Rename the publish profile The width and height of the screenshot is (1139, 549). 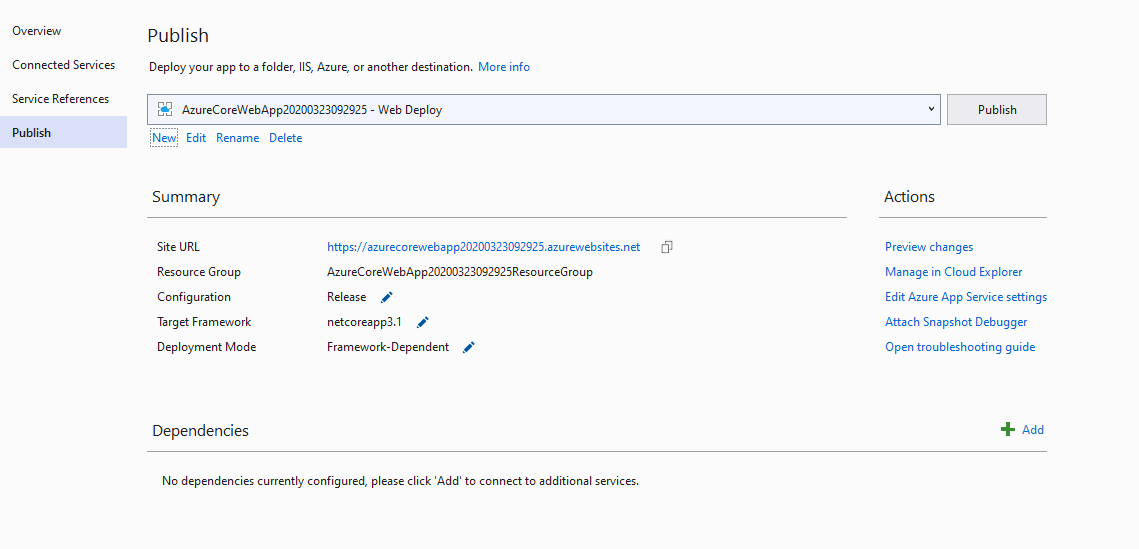(238, 138)
